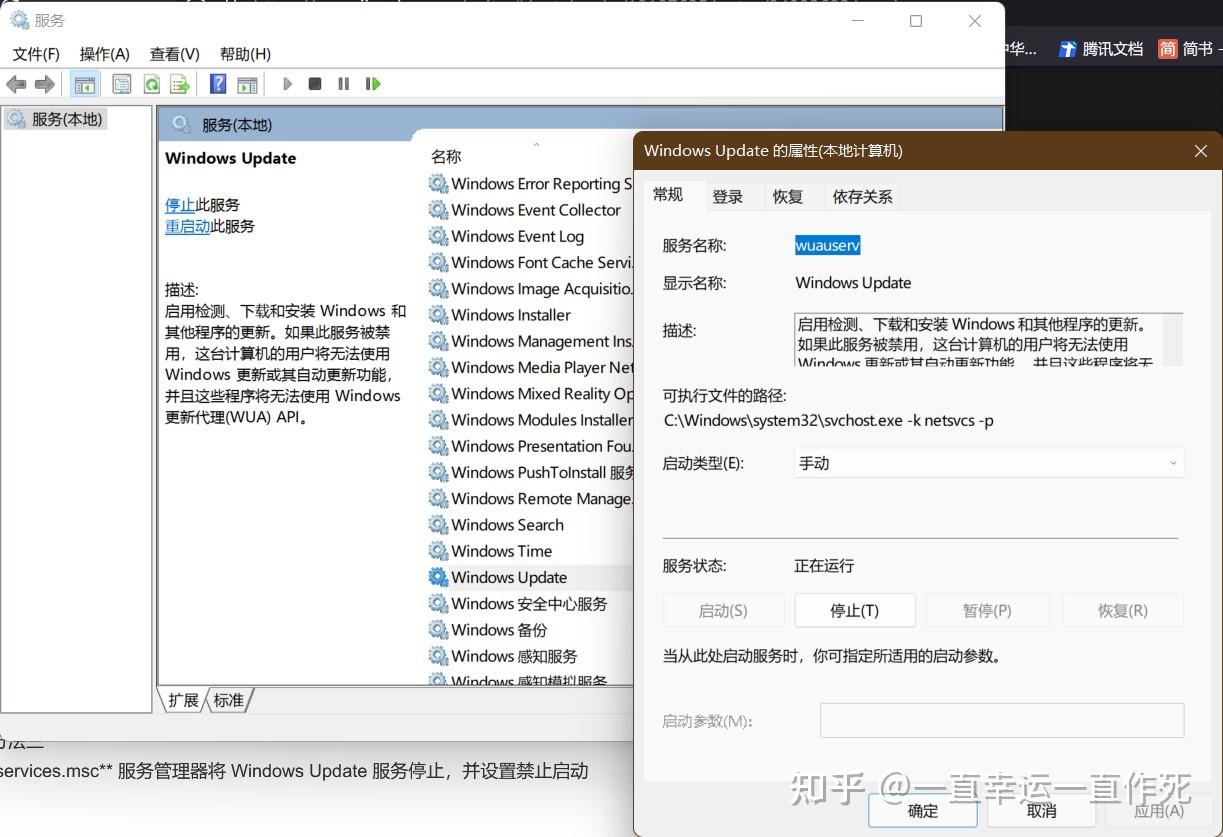Click the properties toolbar icon
1223x837 pixels.
122,84
